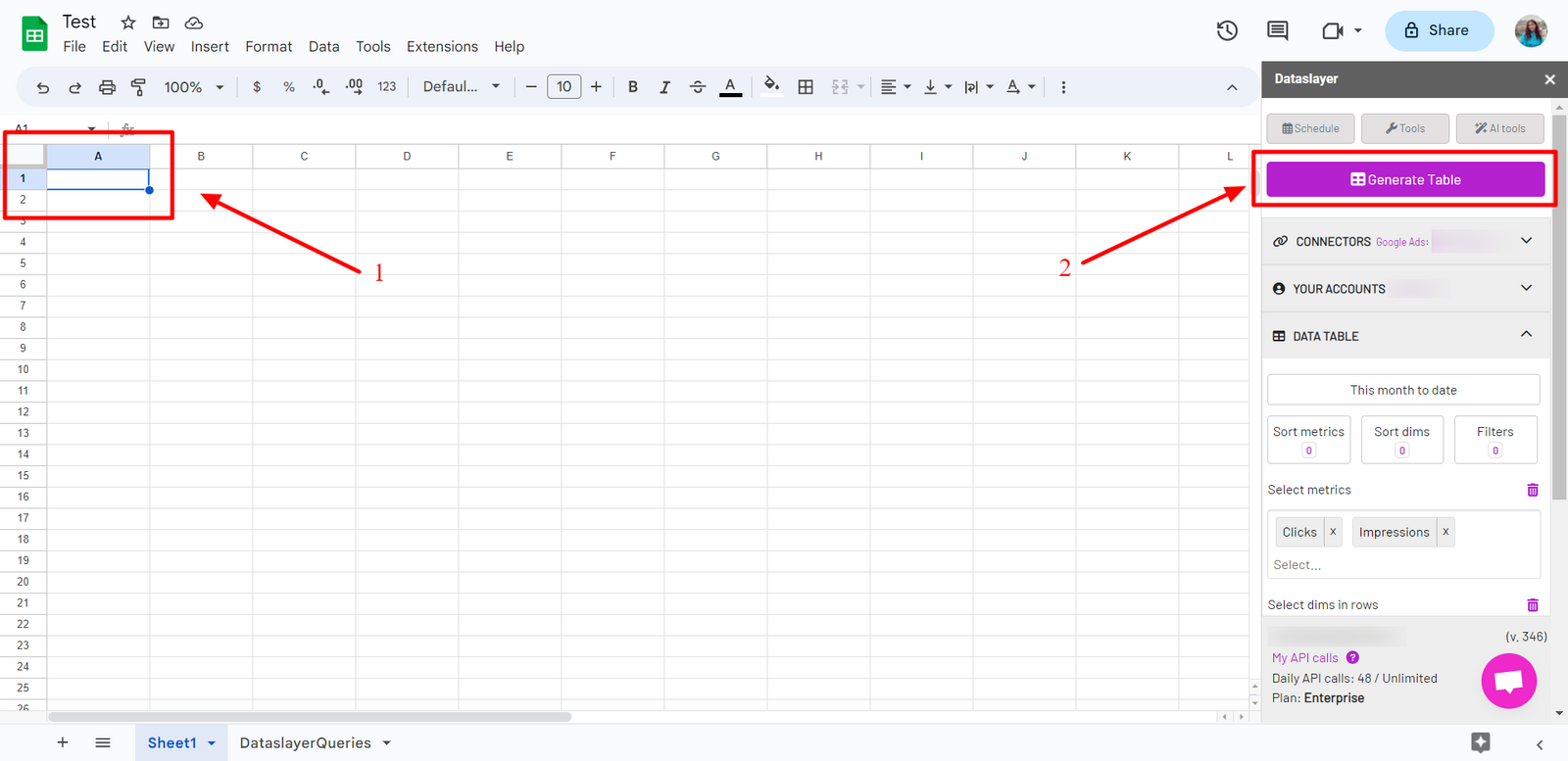
Task: Click the font size field
Action: tap(563, 87)
